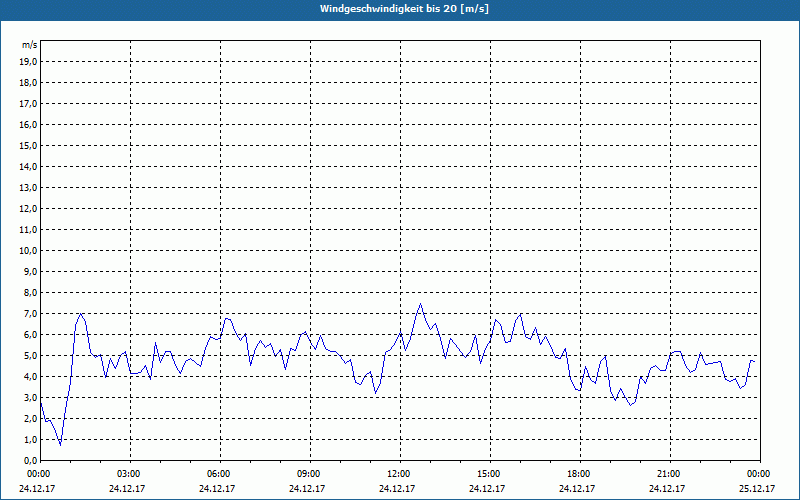
Task: Click the "24.12.17" date under 18:00
Action: pyautogui.click(x=577, y=488)
